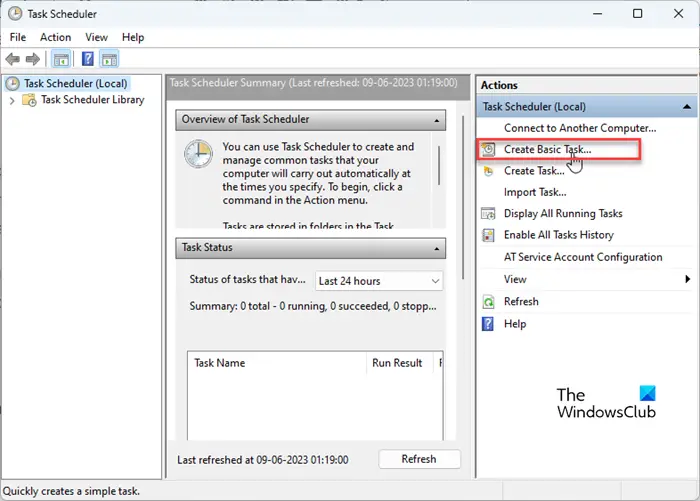Image resolution: width=700 pixels, height=501 pixels.
Task: Click the Task Scheduler (Local) tree clock icon
Action: coord(12,84)
